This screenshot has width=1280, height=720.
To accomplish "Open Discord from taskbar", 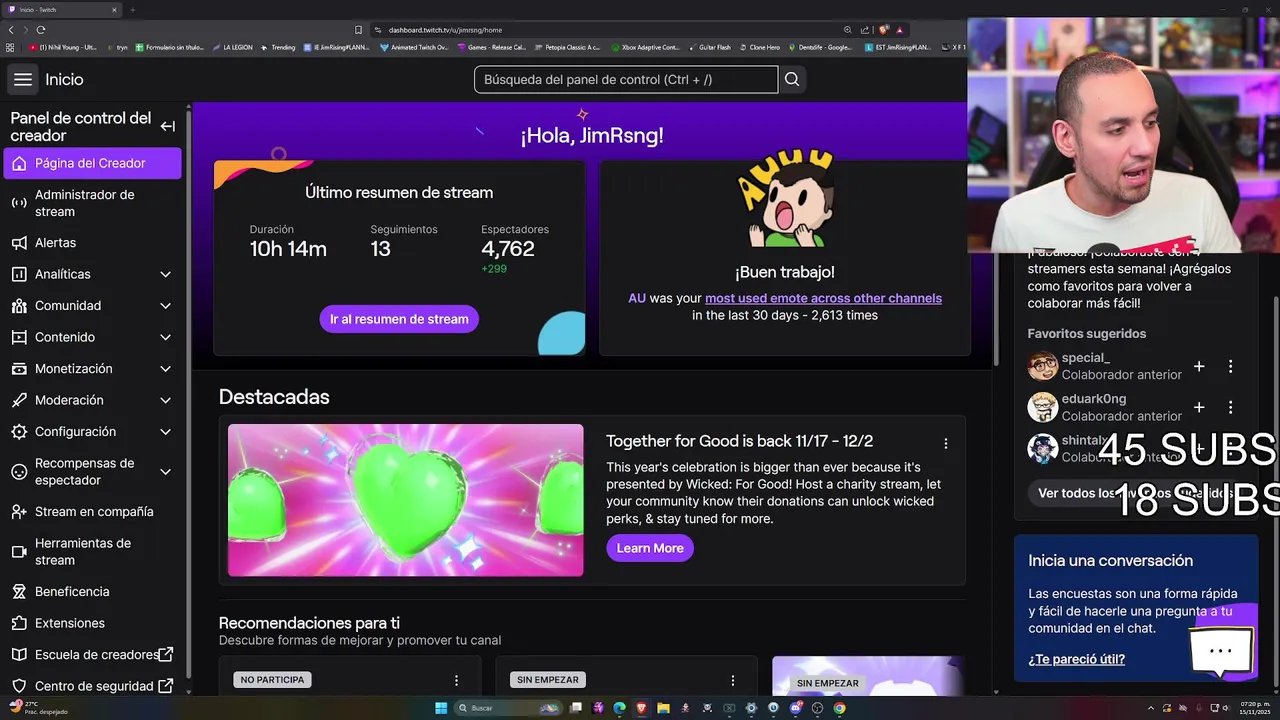I will coord(795,708).
